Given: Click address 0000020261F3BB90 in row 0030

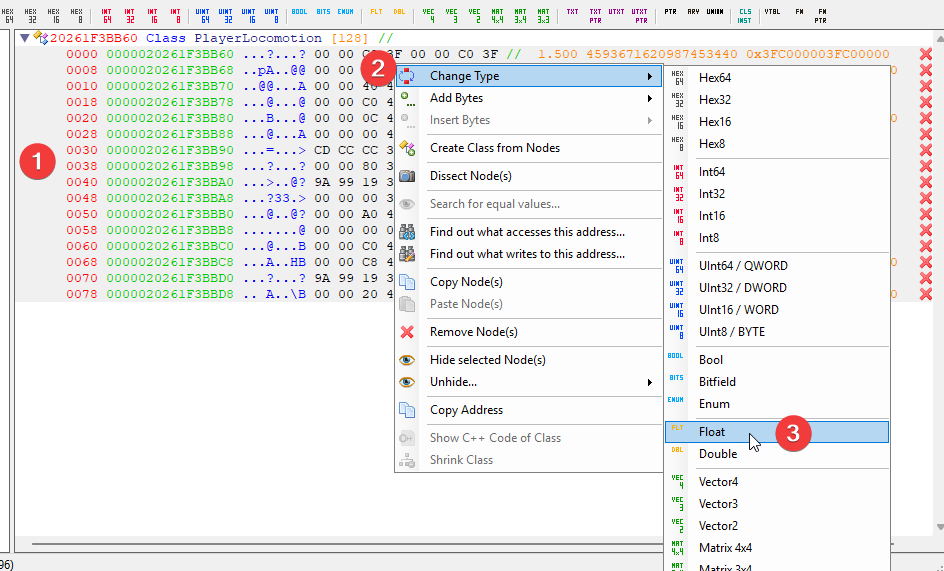Looking at the screenshot, I should tap(170, 150).
